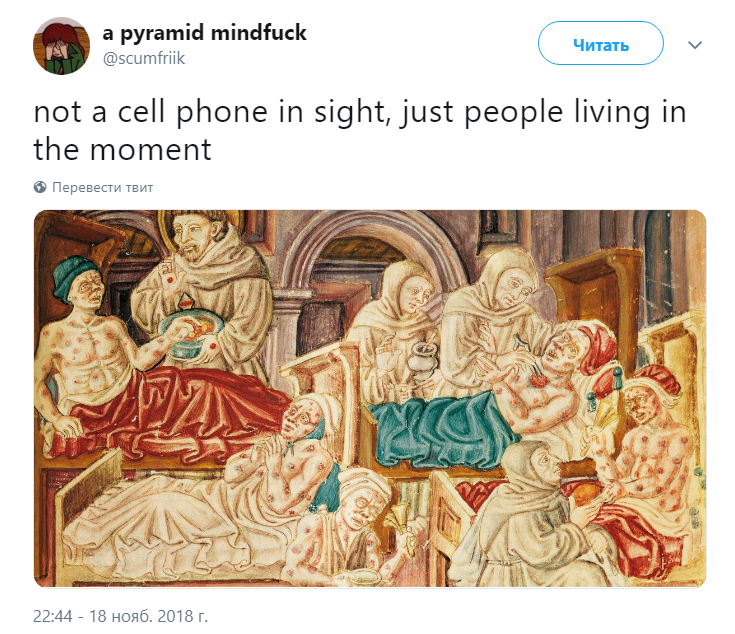Click the tweet's second text line "the moment"
The image size is (735, 634).
pyautogui.click(x=122, y=149)
